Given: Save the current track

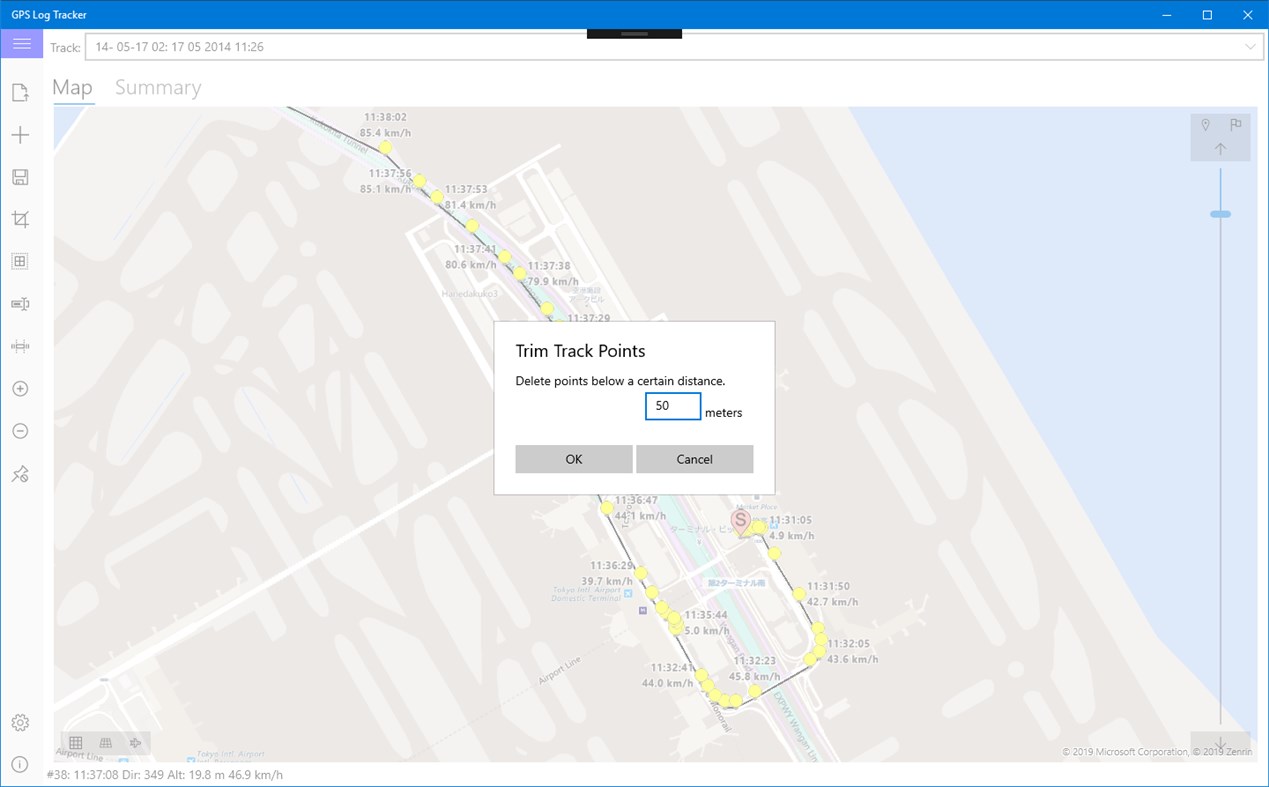Looking at the screenshot, I should 21,176.
